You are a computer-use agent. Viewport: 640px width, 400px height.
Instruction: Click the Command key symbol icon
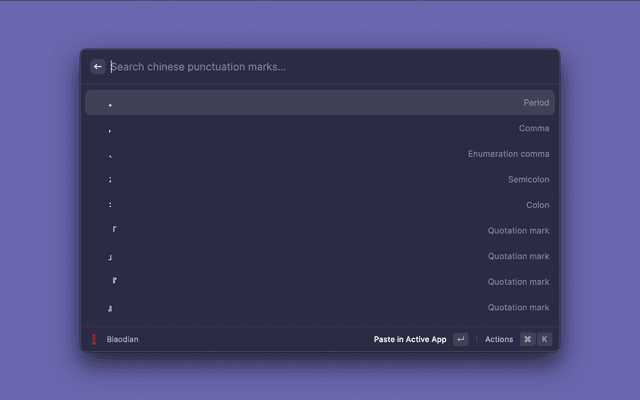(527, 339)
